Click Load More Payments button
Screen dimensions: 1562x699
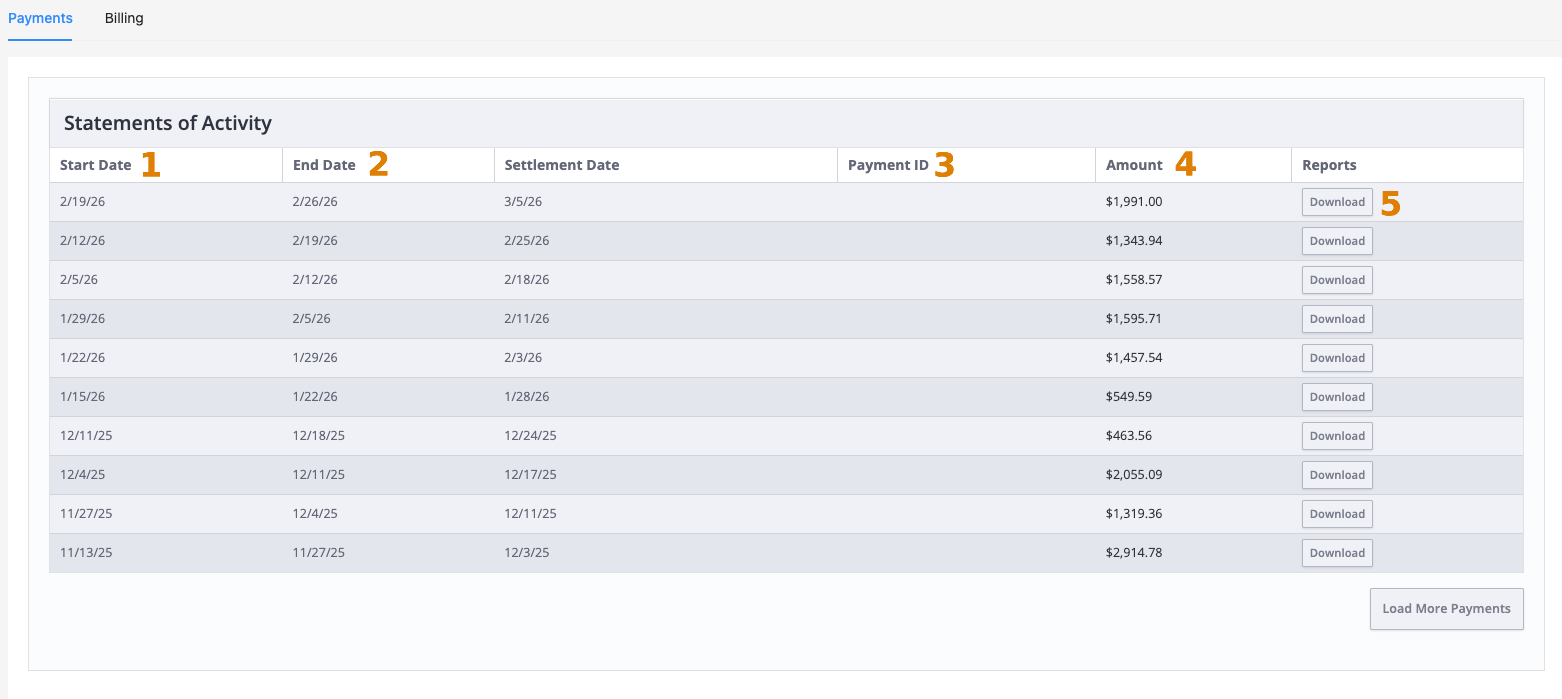(x=1446, y=609)
